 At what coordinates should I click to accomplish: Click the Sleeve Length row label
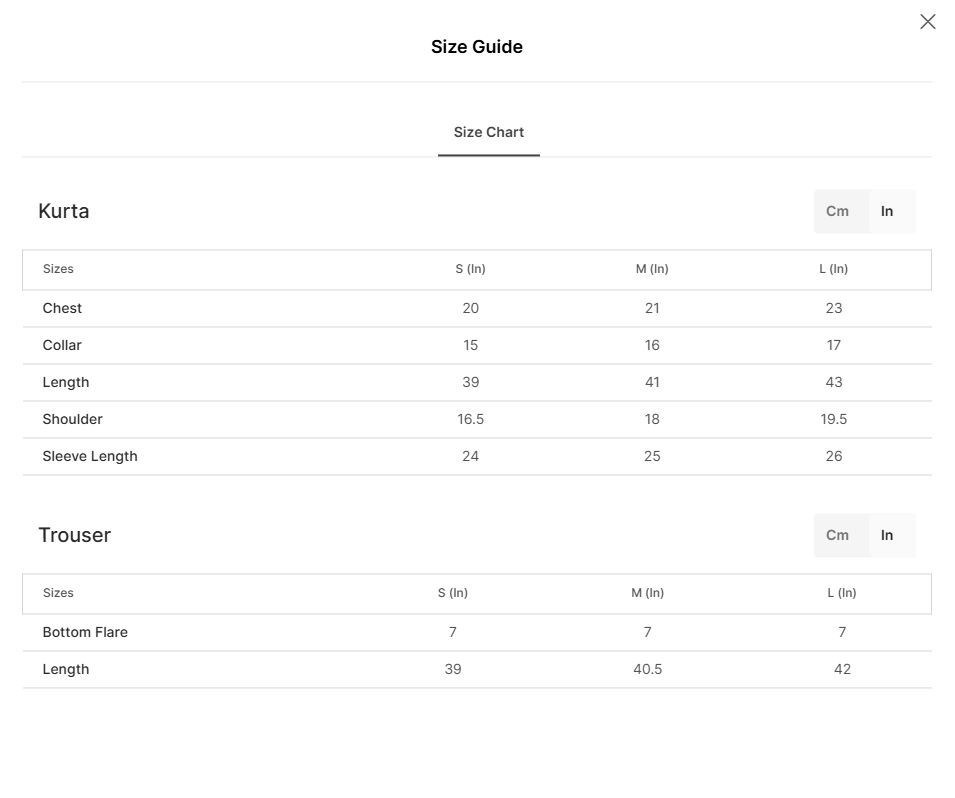coord(90,456)
